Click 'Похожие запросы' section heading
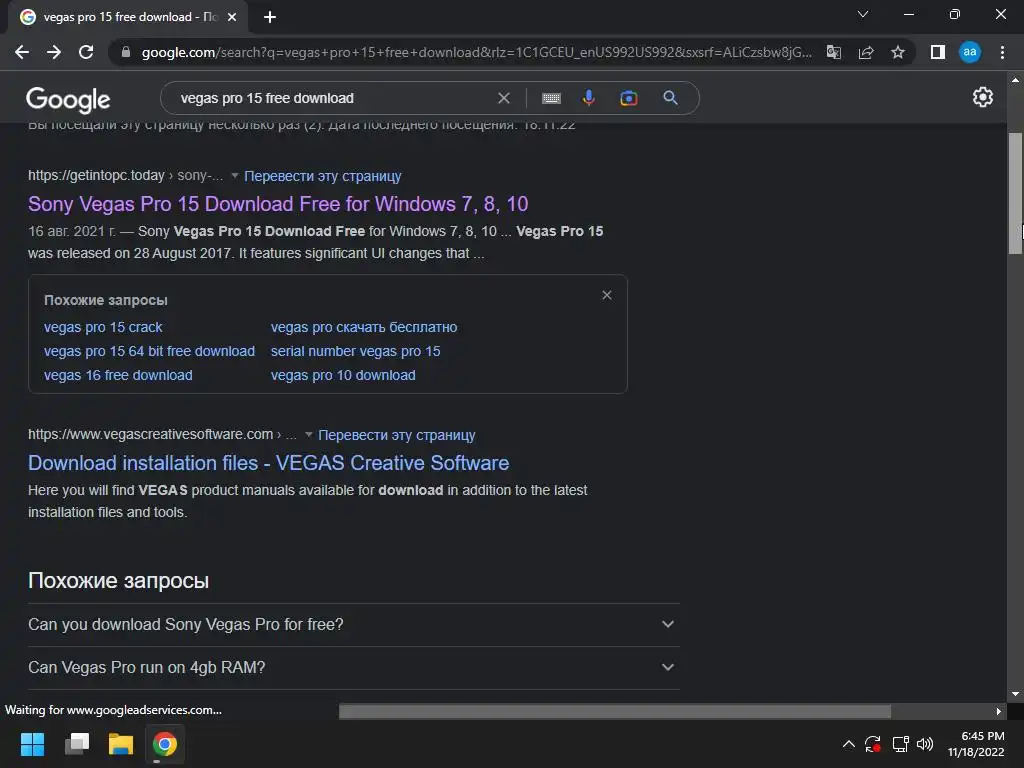Image resolution: width=1024 pixels, height=768 pixels. pyautogui.click(x=118, y=581)
